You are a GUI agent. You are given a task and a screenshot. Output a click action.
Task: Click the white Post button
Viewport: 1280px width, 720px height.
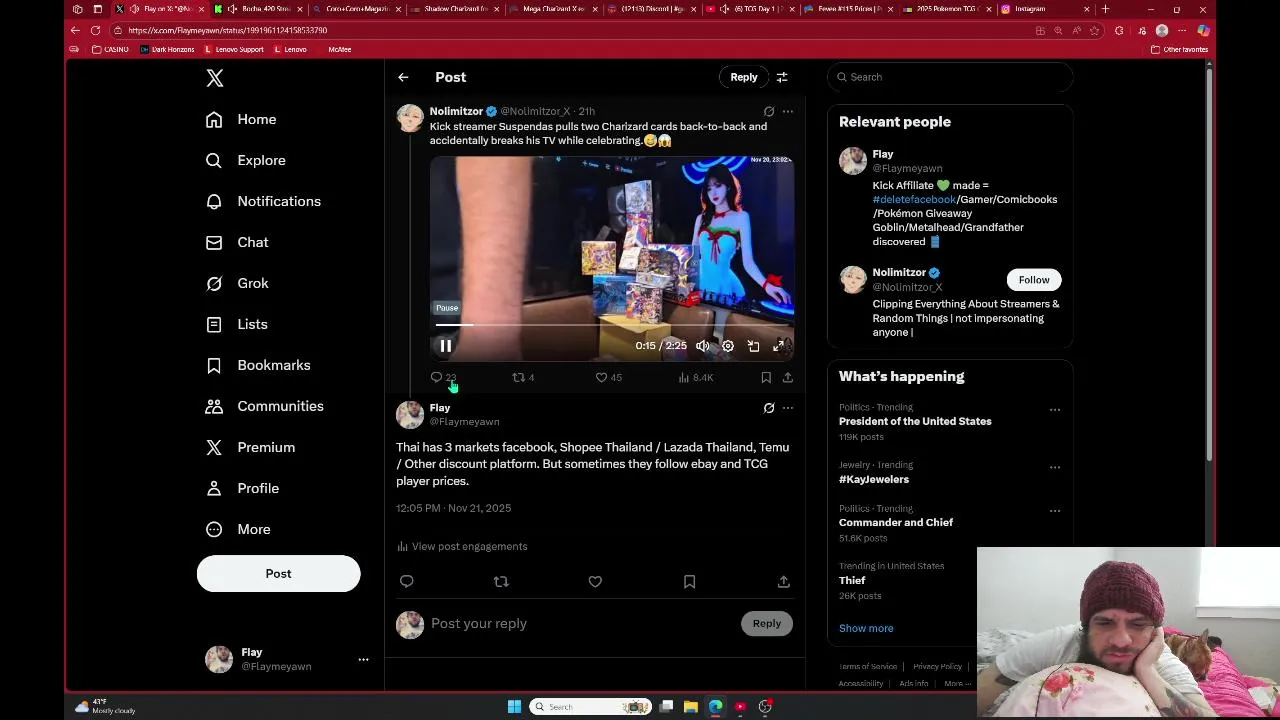pos(278,574)
